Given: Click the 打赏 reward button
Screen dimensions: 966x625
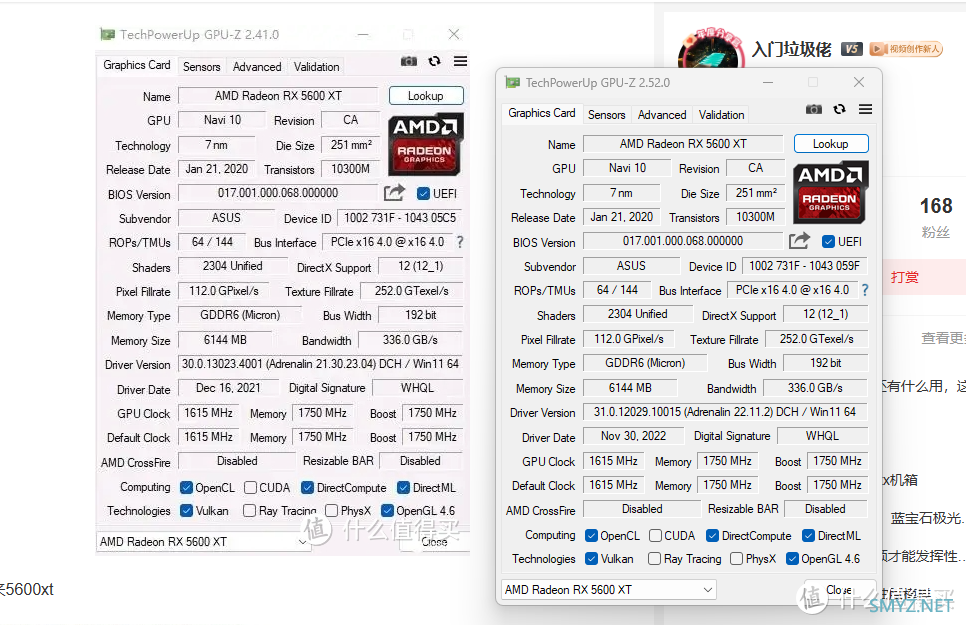Looking at the screenshot, I should pos(904,277).
